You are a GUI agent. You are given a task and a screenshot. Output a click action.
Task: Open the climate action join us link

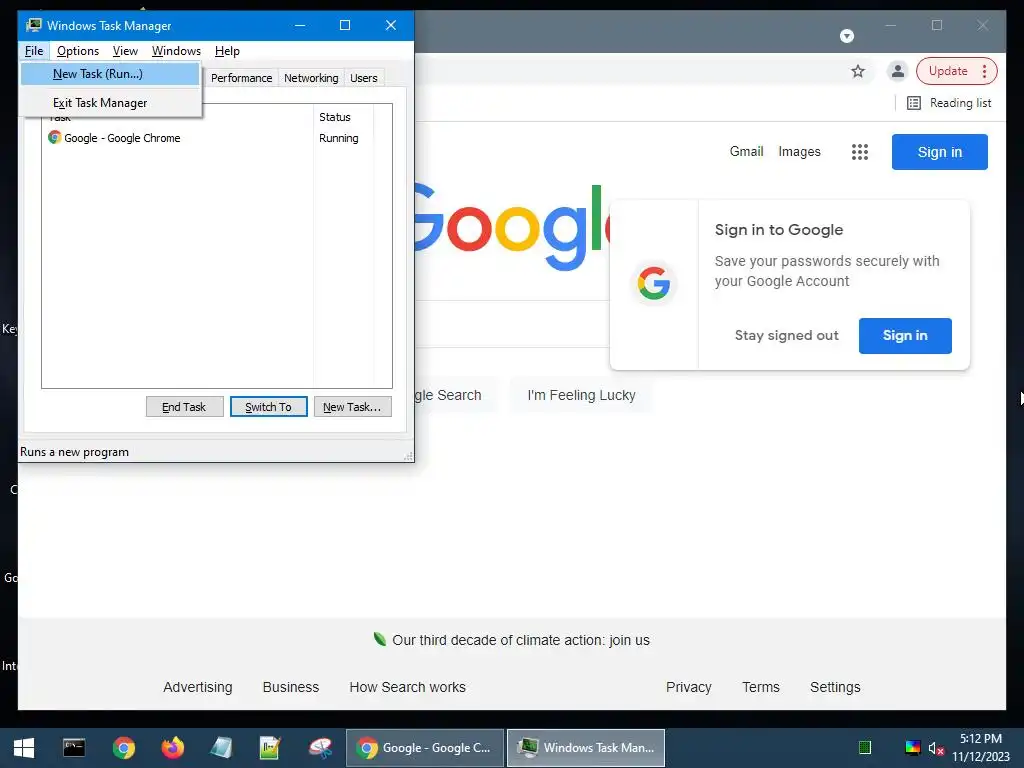click(520, 640)
